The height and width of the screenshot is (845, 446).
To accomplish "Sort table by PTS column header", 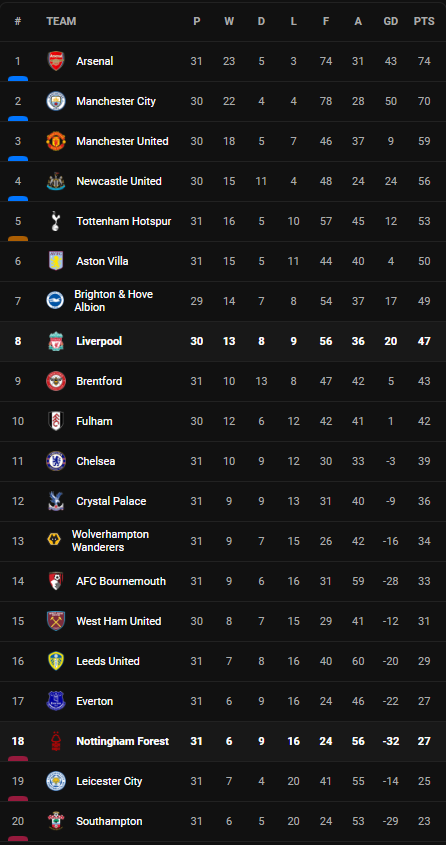I will click(424, 22).
